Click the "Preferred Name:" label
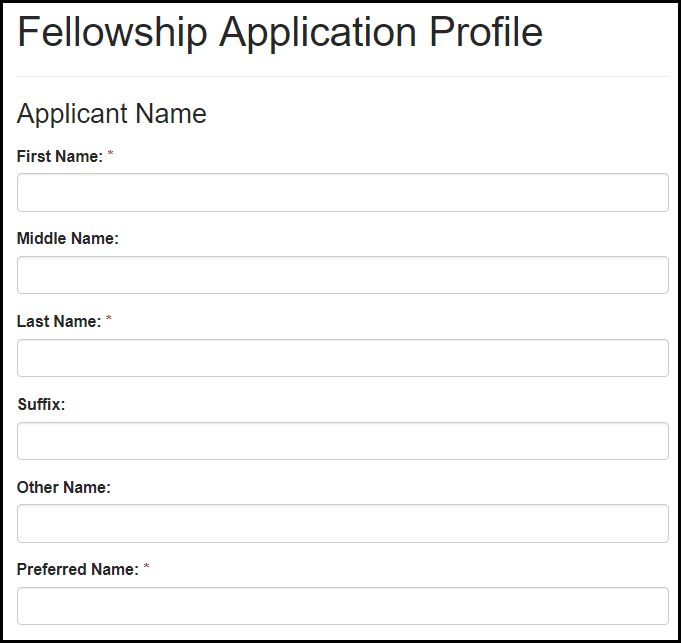Image resolution: width=681 pixels, height=643 pixels. pyautogui.click(x=78, y=570)
